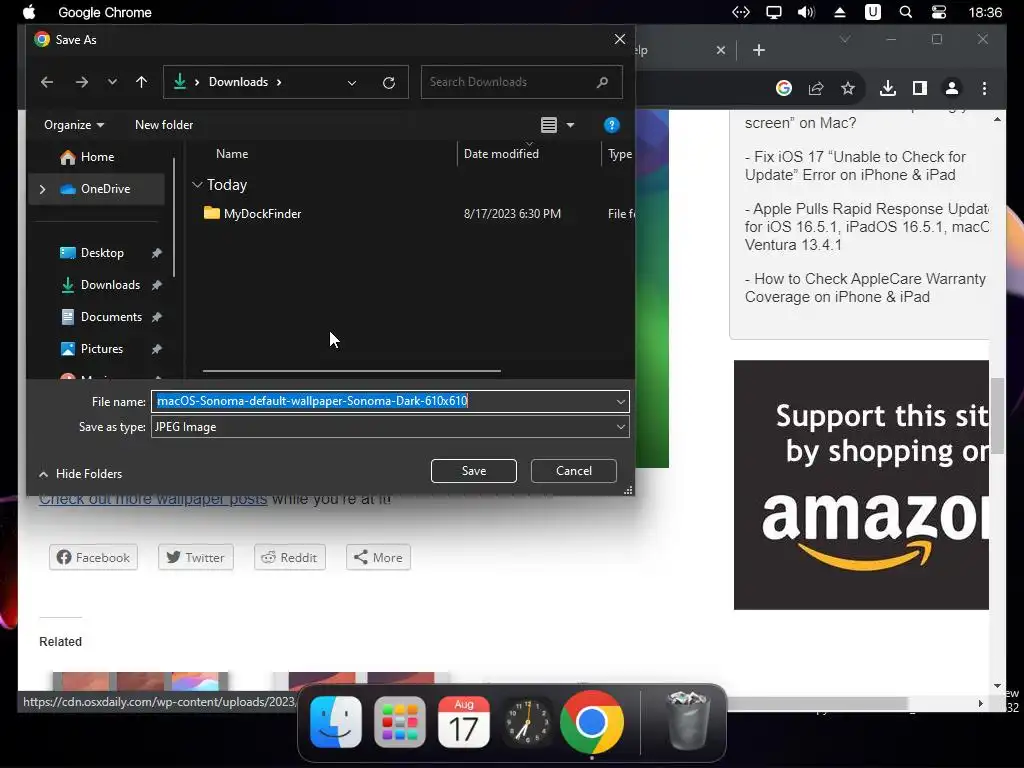The height and width of the screenshot is (768, 1024).
Task: Open More sharing options
Action: tap(378, 558)
